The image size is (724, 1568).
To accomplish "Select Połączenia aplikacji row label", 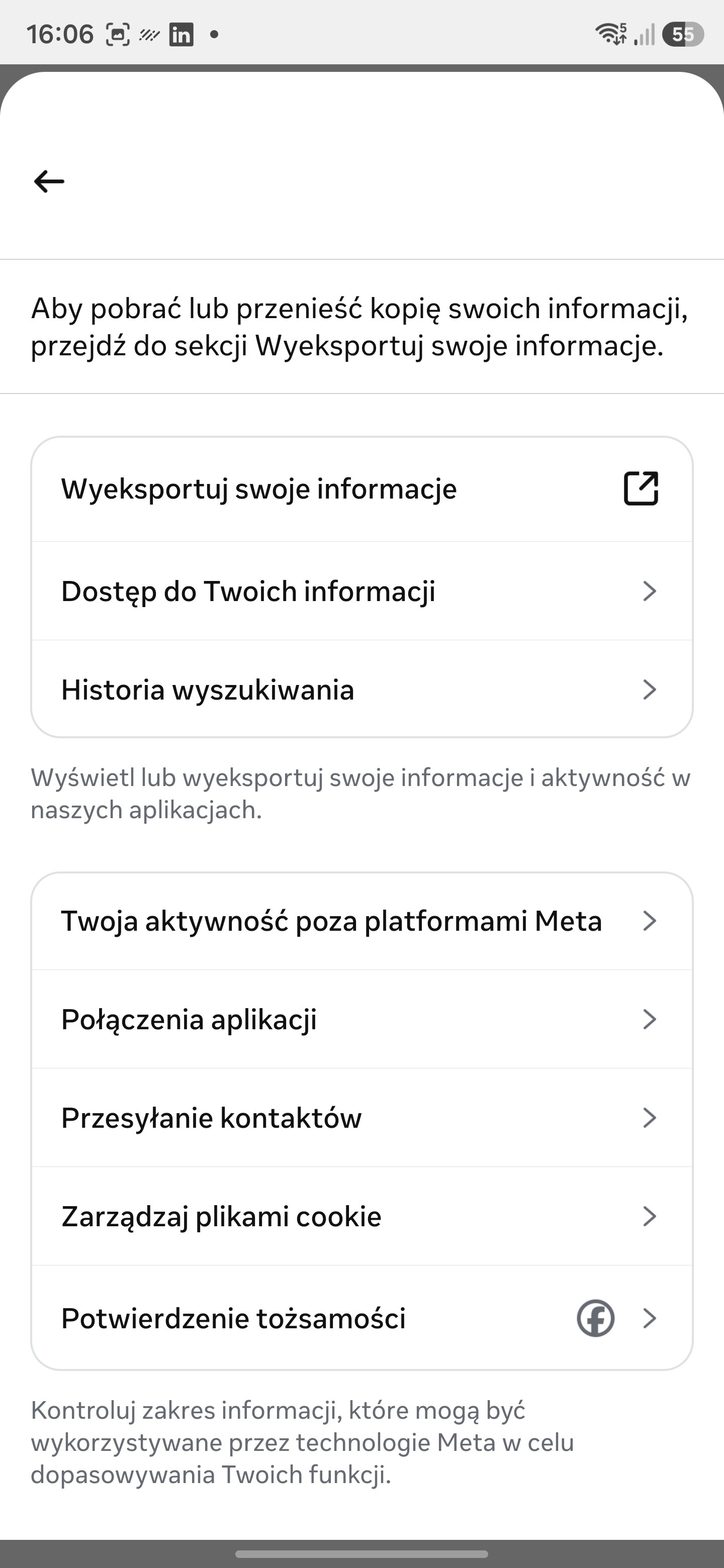I will pos(189,1020).
